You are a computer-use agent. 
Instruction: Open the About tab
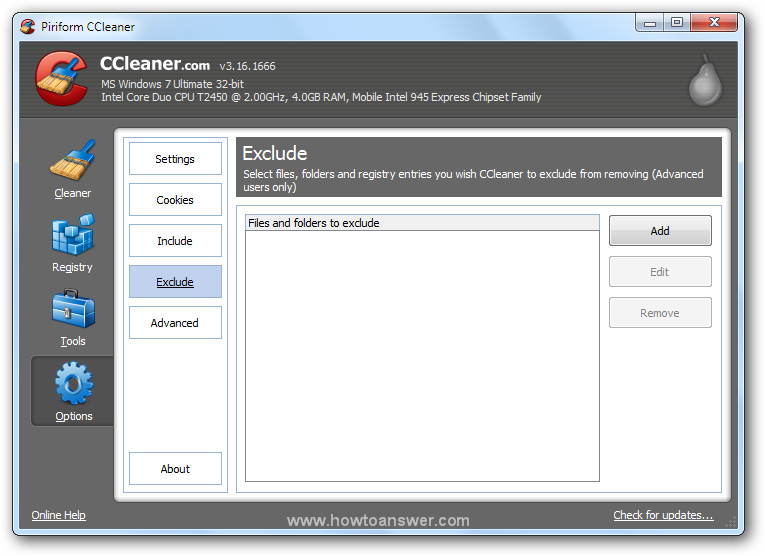point(175,469)
